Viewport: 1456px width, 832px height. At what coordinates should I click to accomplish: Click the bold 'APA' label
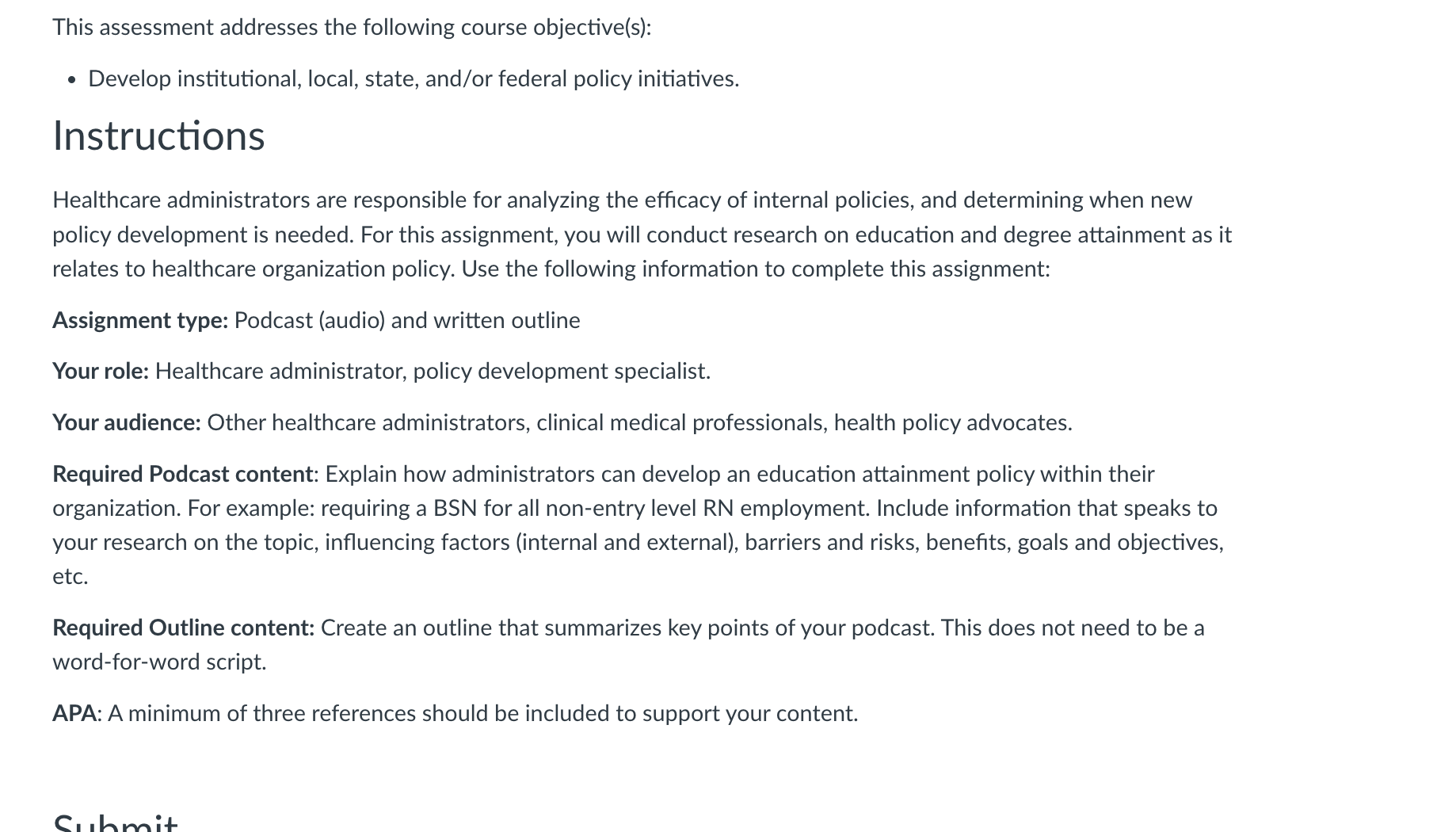tap(74, 713)
